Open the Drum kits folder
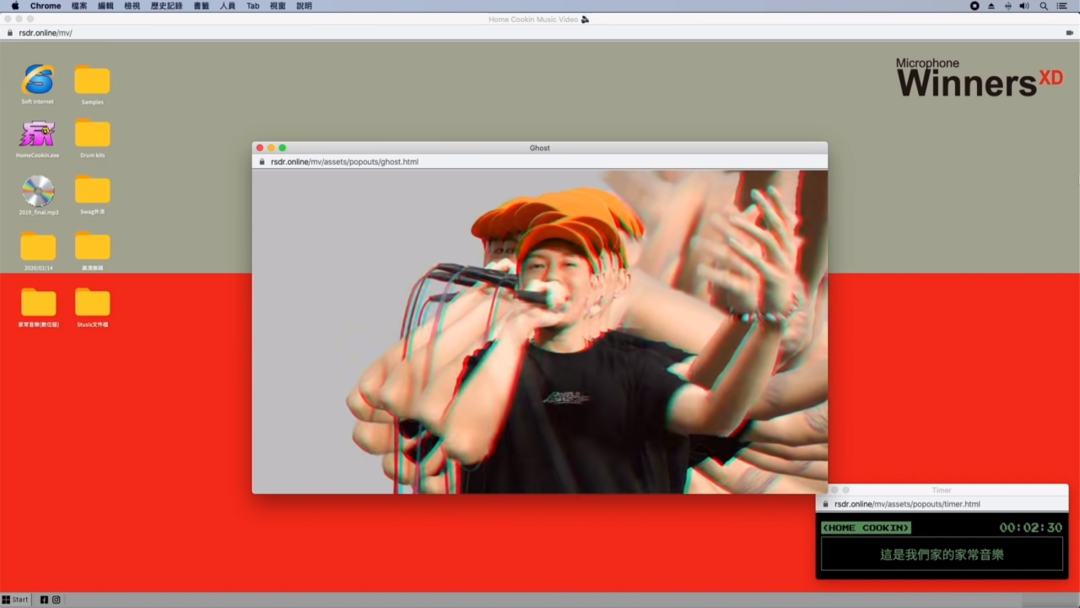Image resolution: width=1080 pixels, height=608 pixels. [92, 134]
